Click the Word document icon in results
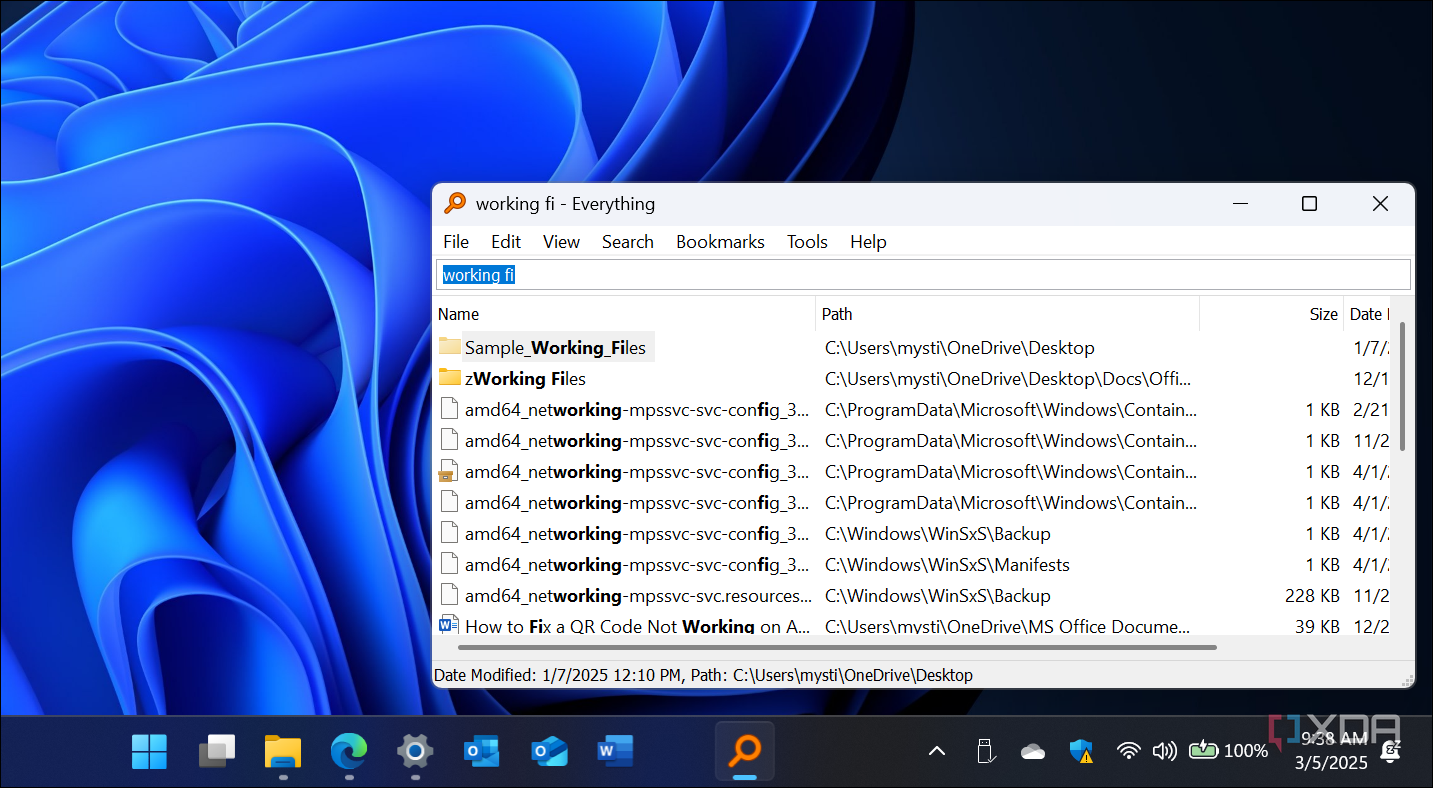Image resolution: width=1433 pixels, height=788 pixels. [449, 626]
